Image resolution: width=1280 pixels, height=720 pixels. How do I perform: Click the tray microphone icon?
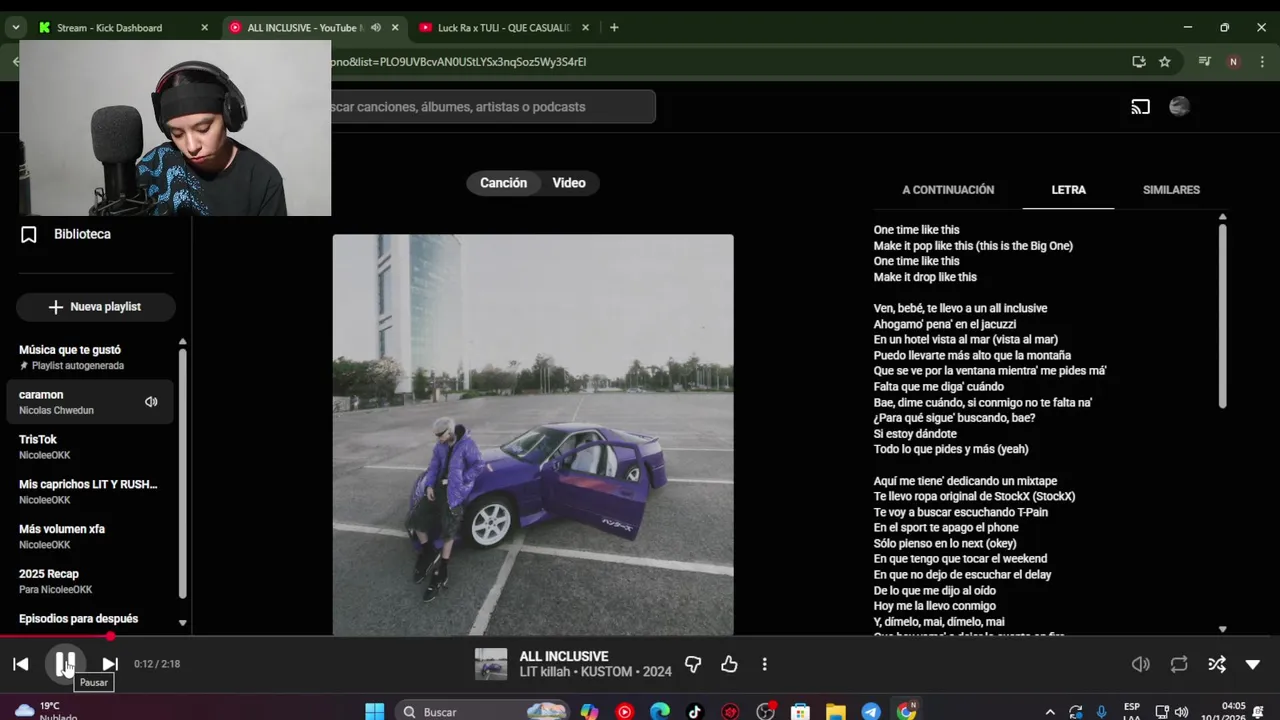[1102, 712]
